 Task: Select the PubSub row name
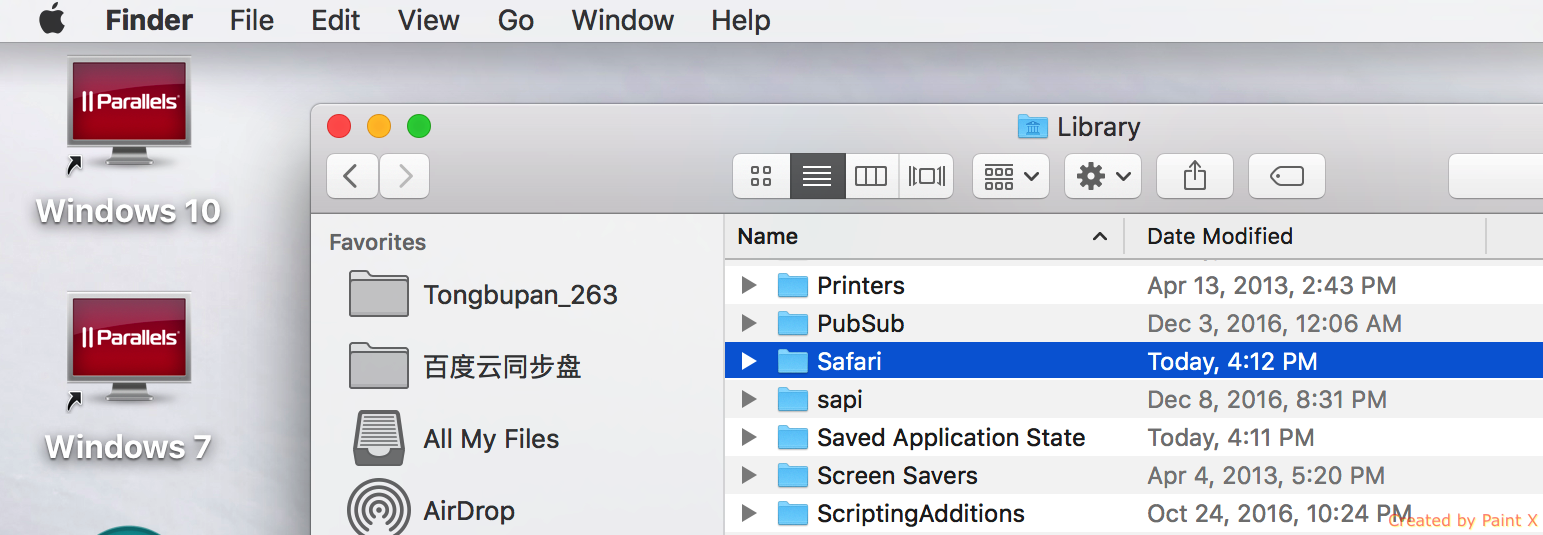pyautogui.click(x=861, y=324)
